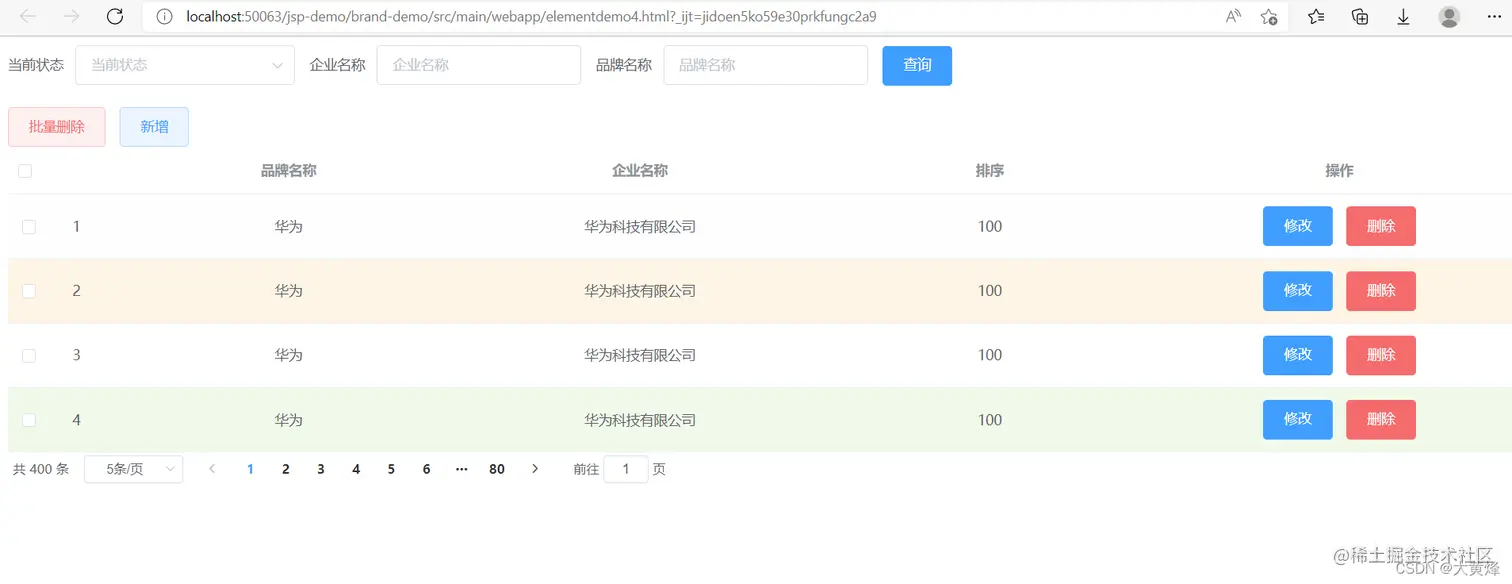Open the 5条/页 page size dropdown
Screen dimensions: 1512x584
click(133, 468)
